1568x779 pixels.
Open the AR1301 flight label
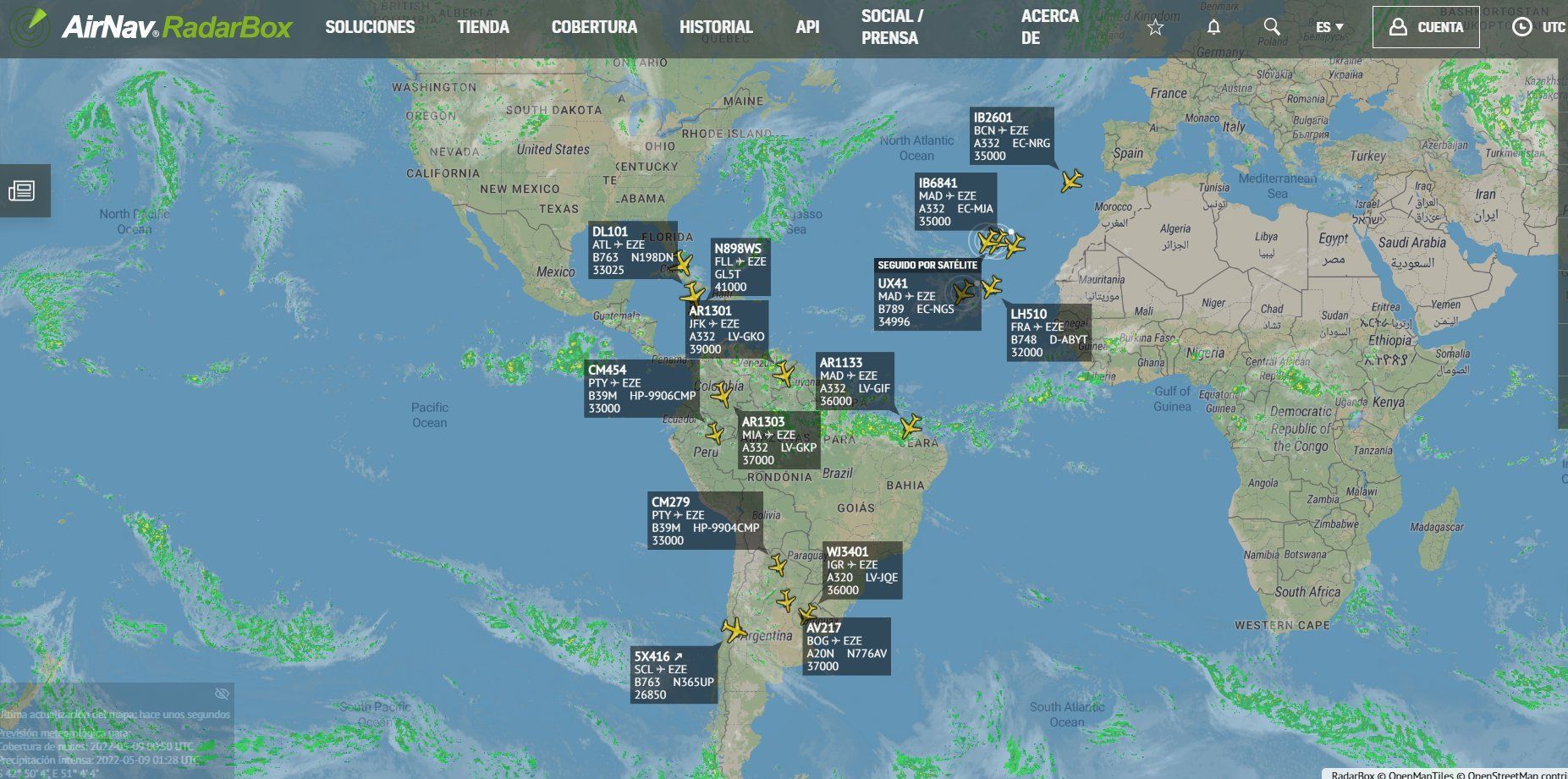(x=727, y=330)
